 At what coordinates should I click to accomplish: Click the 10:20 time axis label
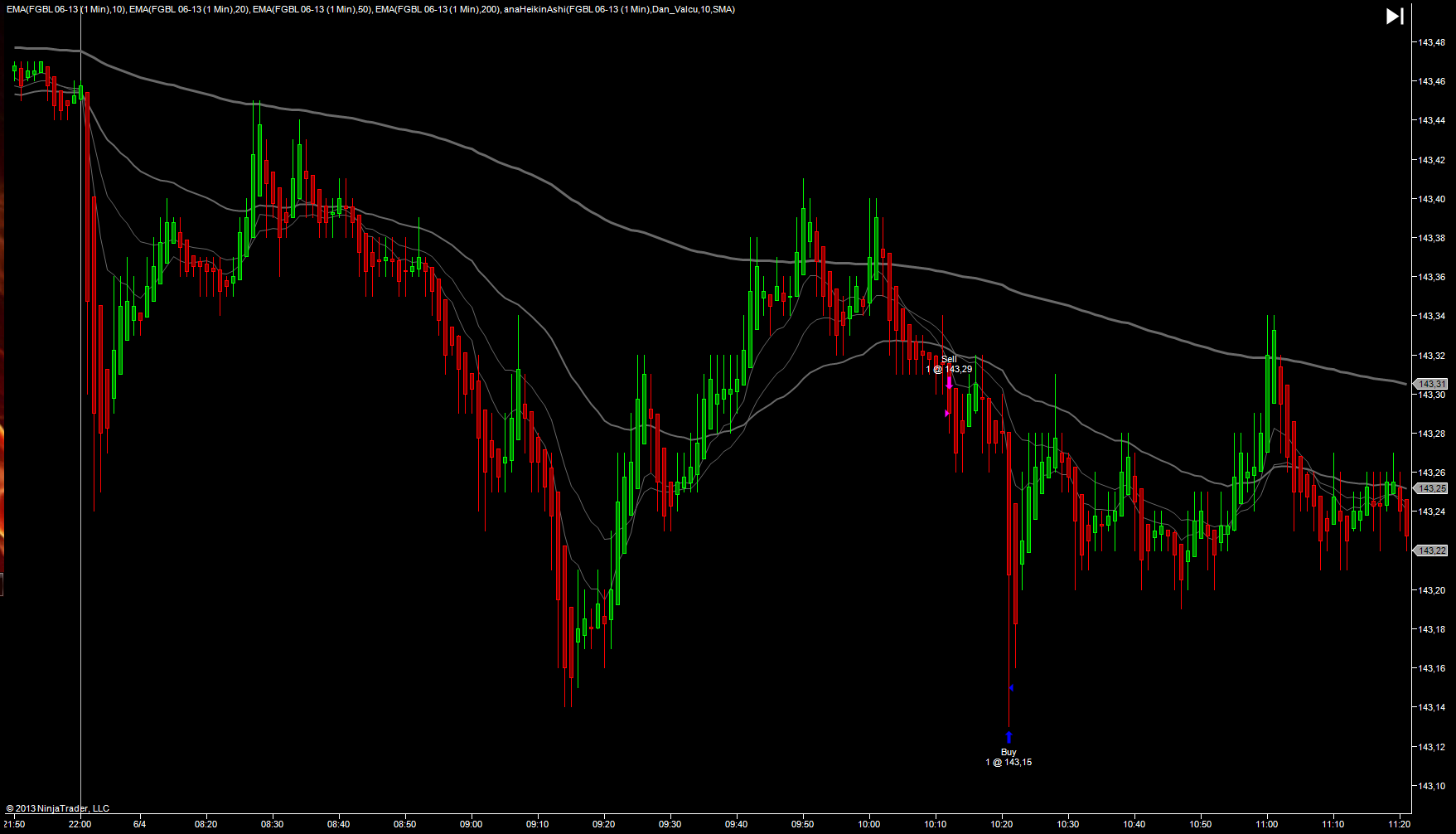click(x=1002, y=824)
